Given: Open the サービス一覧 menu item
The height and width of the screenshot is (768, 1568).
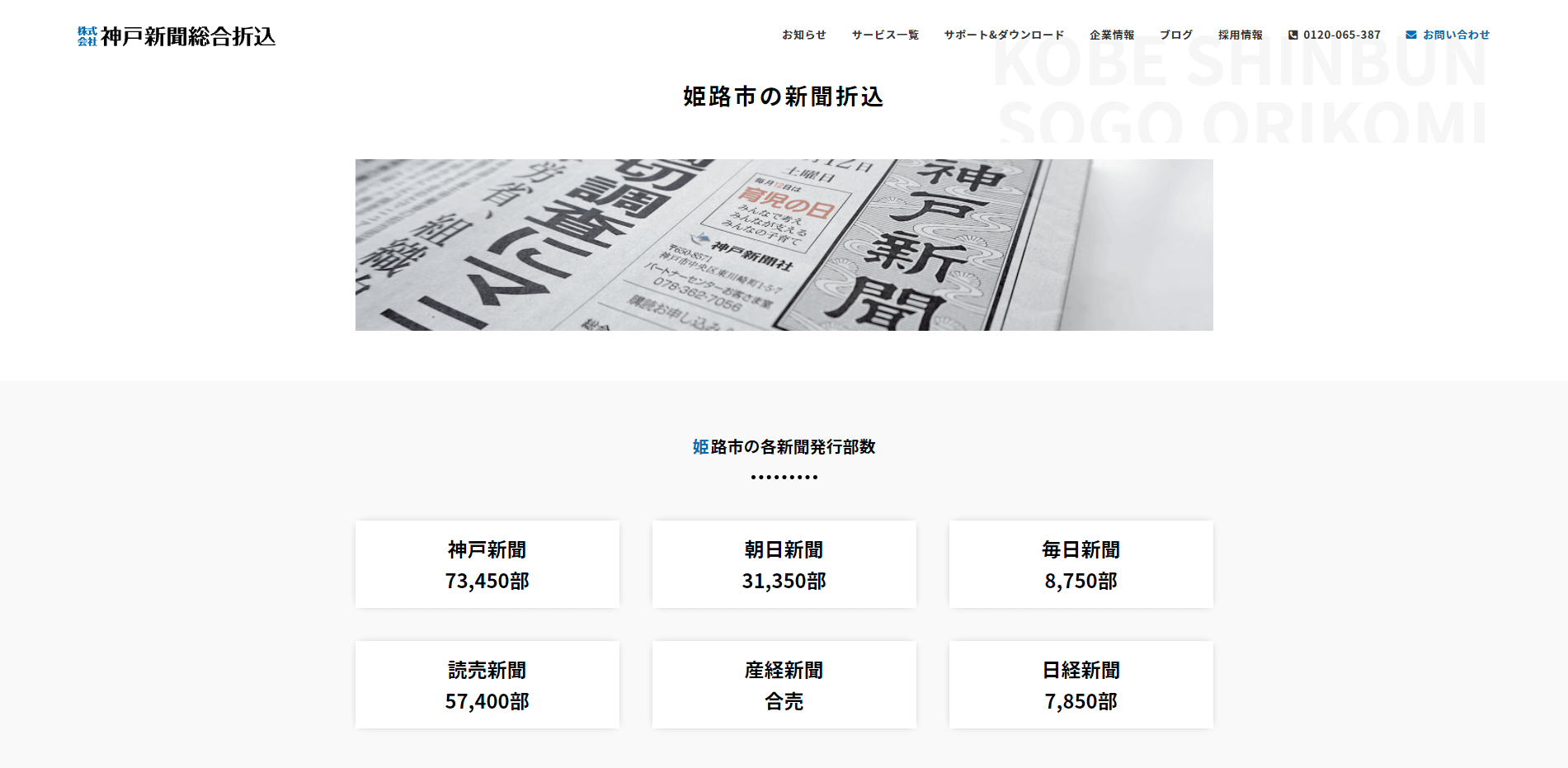Looking at the screenshot, I should (x=885, y=35).
